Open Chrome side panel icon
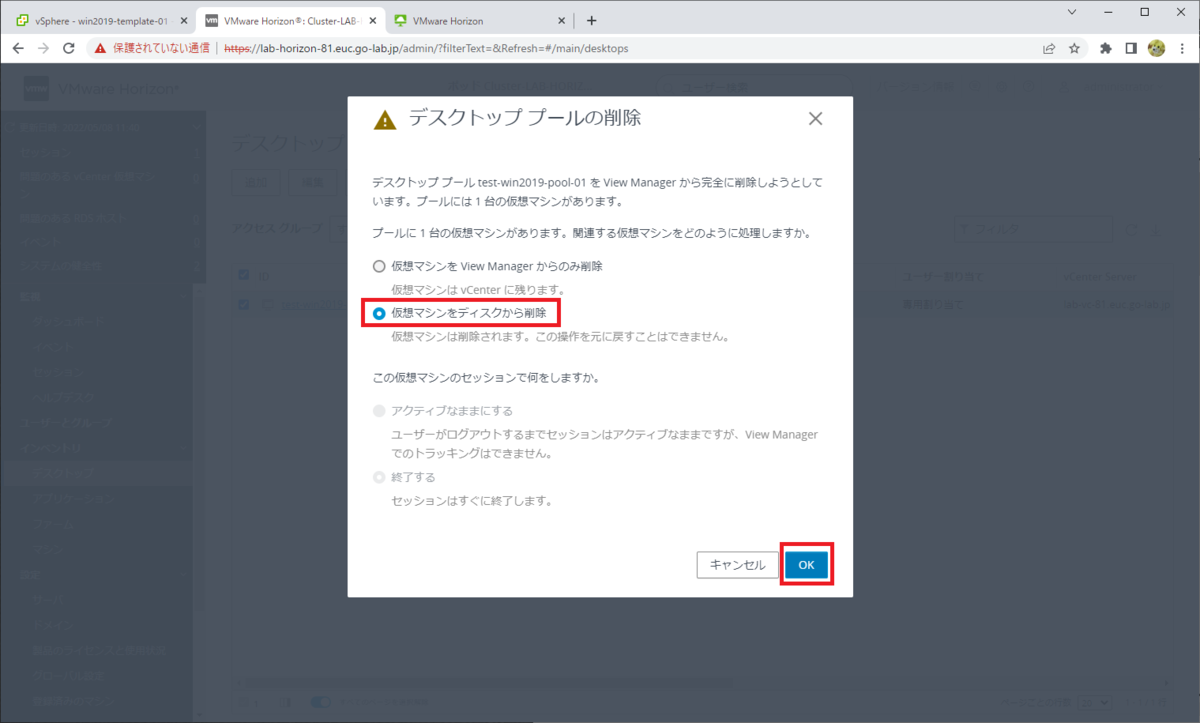The width and height of the screenshot is (1200, 723). 1131,48
